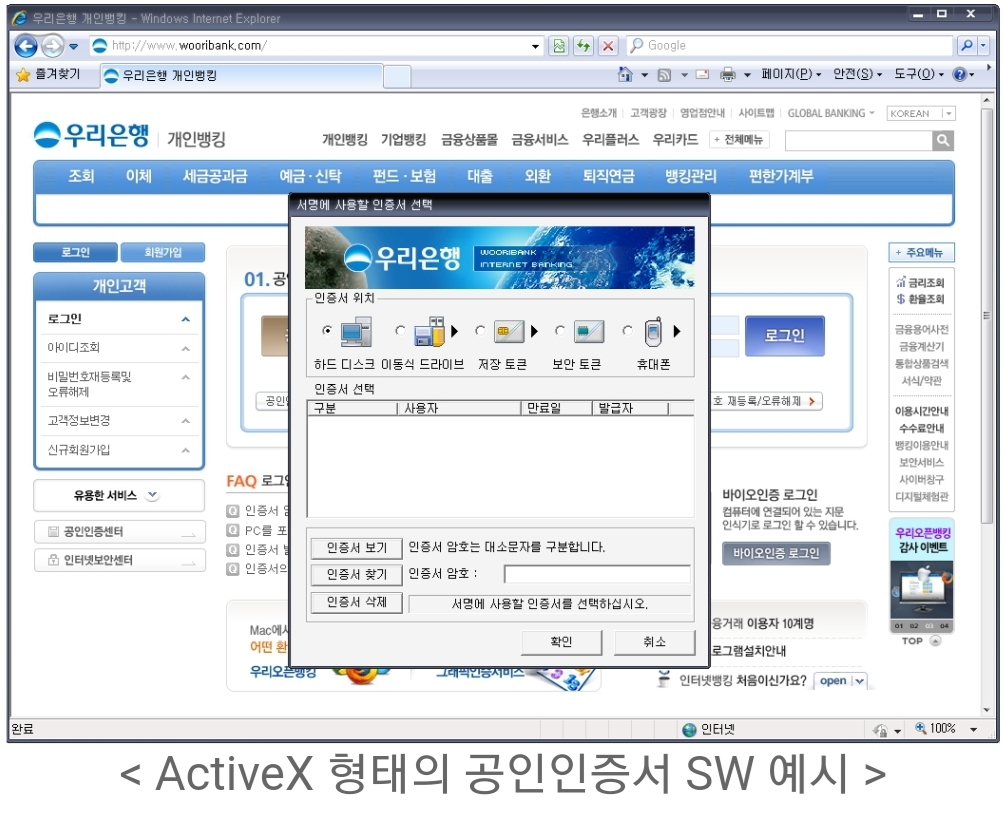
Task: Select the 우리은행 개인뱅킹 browser tab
Action: (x=241, y=76)
